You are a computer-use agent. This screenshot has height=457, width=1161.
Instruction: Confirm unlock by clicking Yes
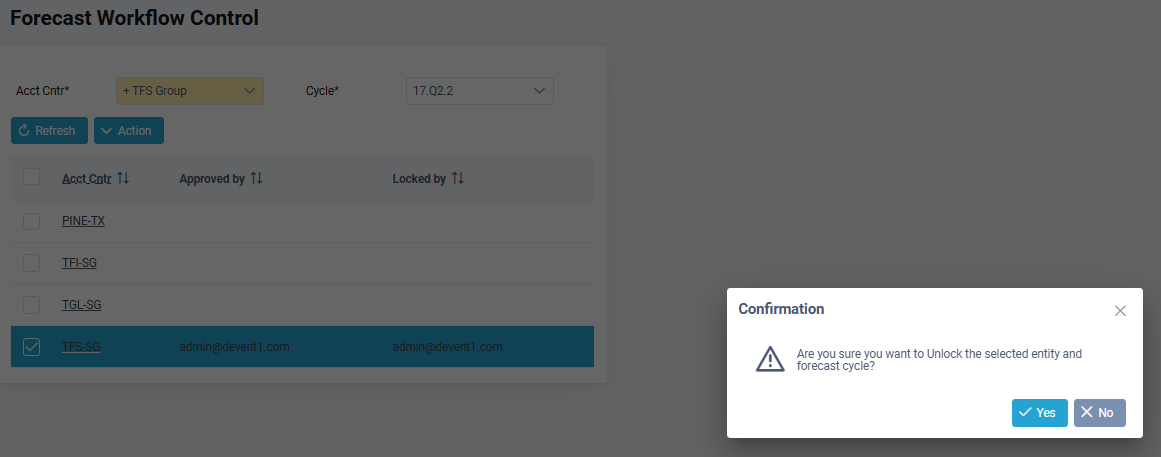click(1040, 413)
